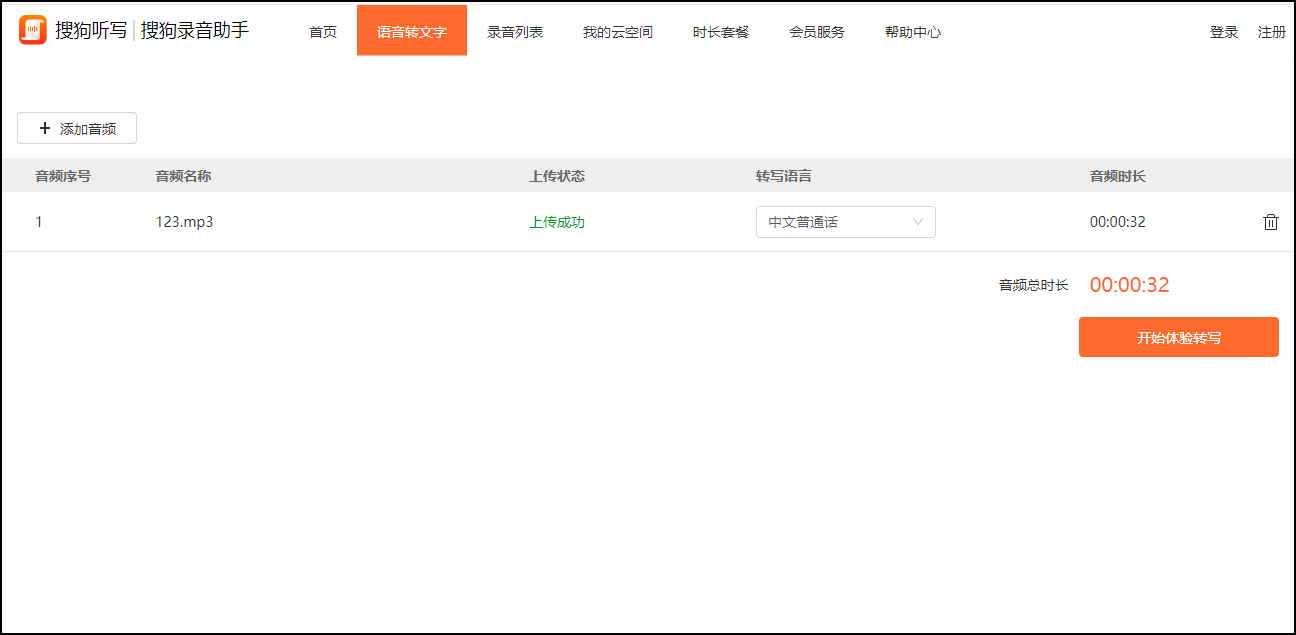Select the 语音转文字 tab
The image size is (1296, 635).
point(412,32)
